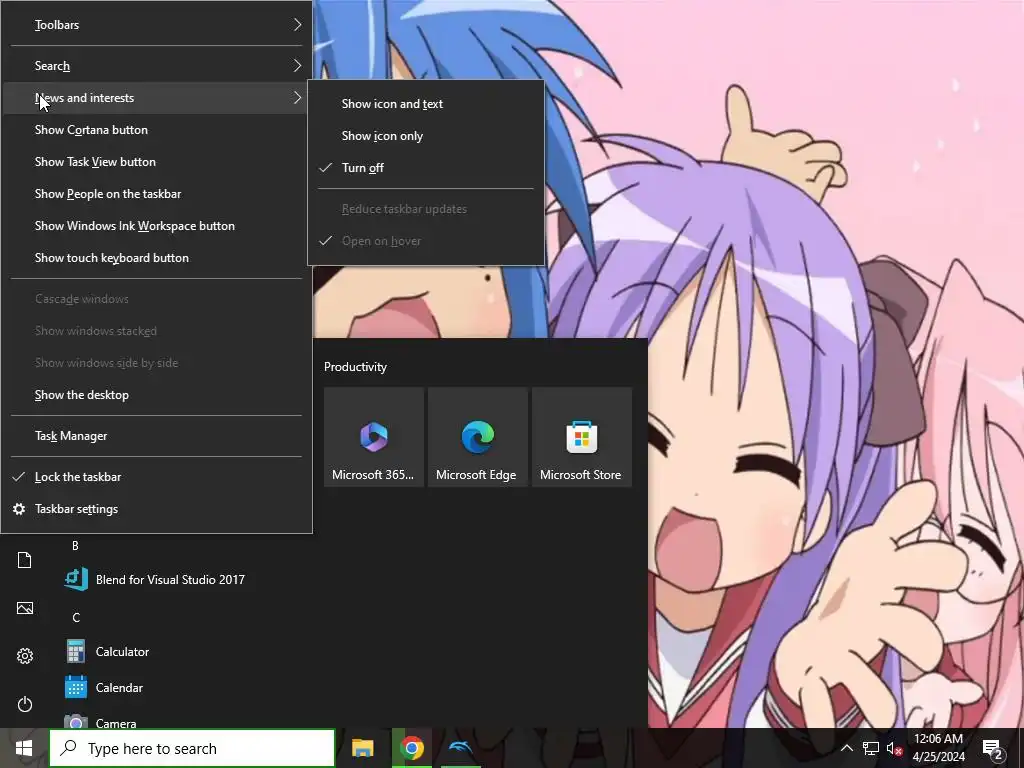Open Task Manager from context menu
The height and width of the screenshot is (768, 1024).
tap(157, 436)
